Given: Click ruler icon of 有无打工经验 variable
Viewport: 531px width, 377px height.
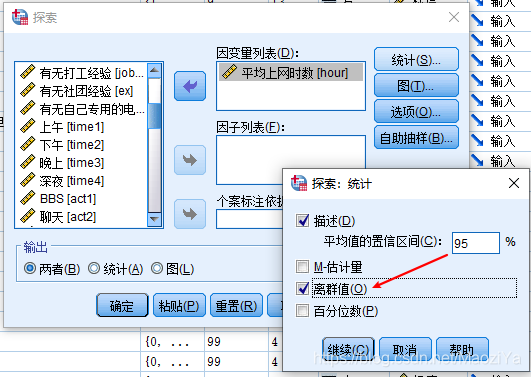Looking at the screenshot, I should [x=27, y=72].
